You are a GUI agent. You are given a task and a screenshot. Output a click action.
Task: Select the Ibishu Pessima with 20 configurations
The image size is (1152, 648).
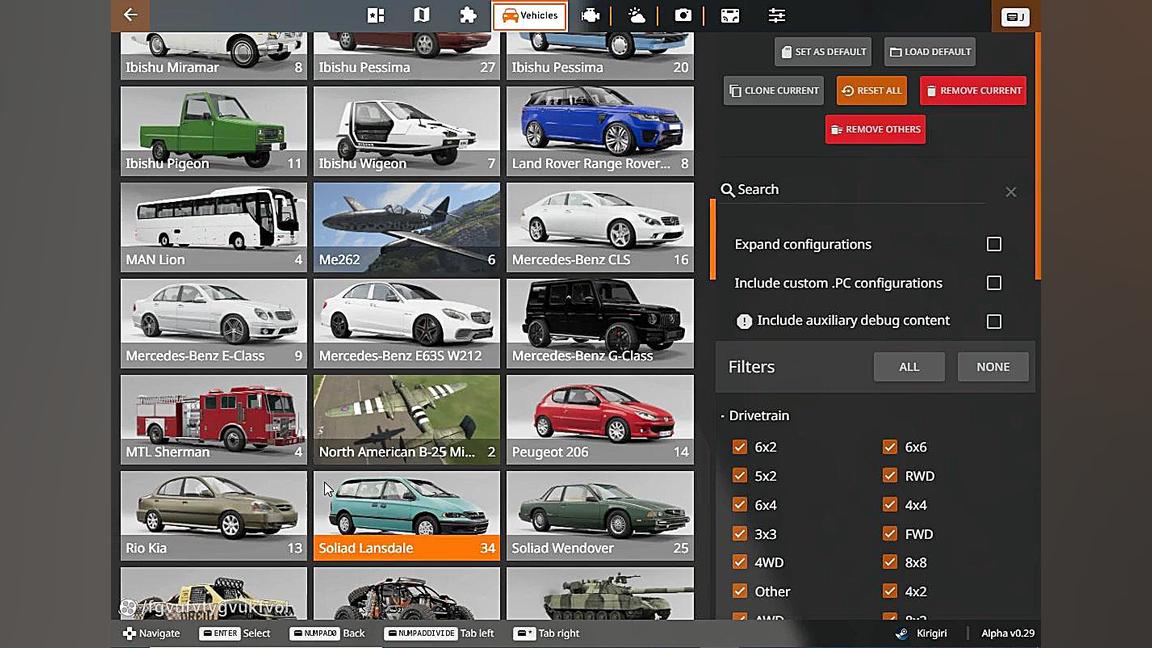(600, 56)
